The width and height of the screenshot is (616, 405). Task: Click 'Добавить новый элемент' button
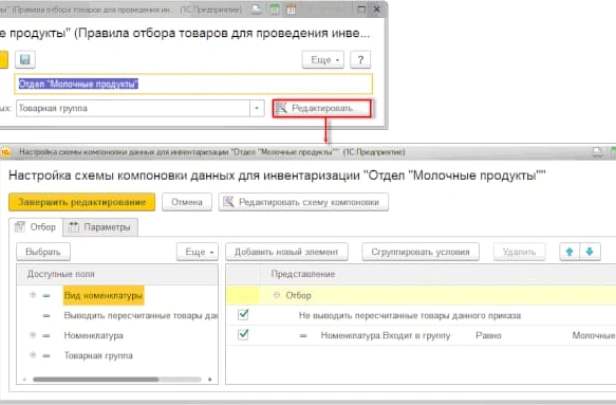(286, 252)
